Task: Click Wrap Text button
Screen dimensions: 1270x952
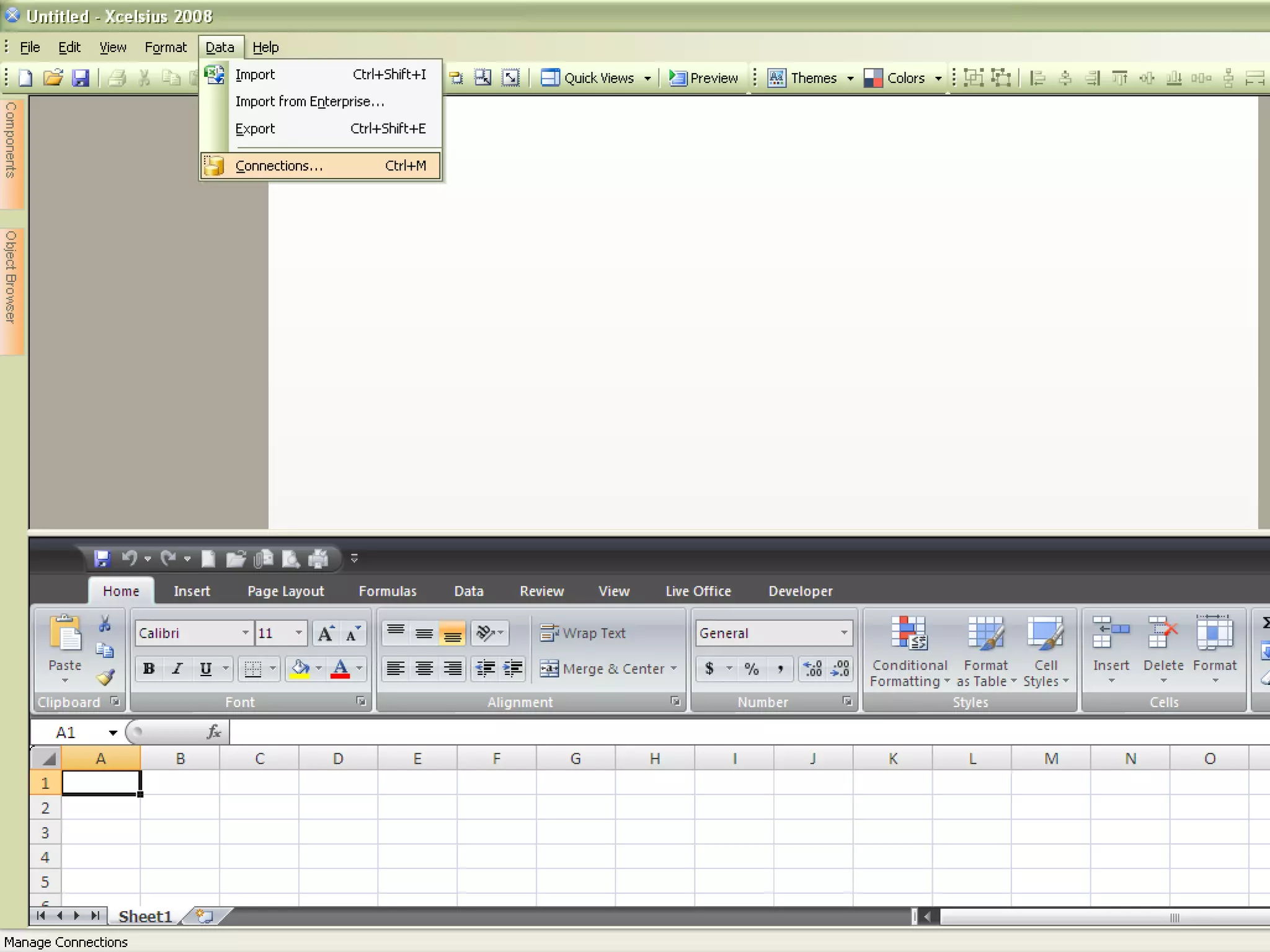Action: click(583, 633)
